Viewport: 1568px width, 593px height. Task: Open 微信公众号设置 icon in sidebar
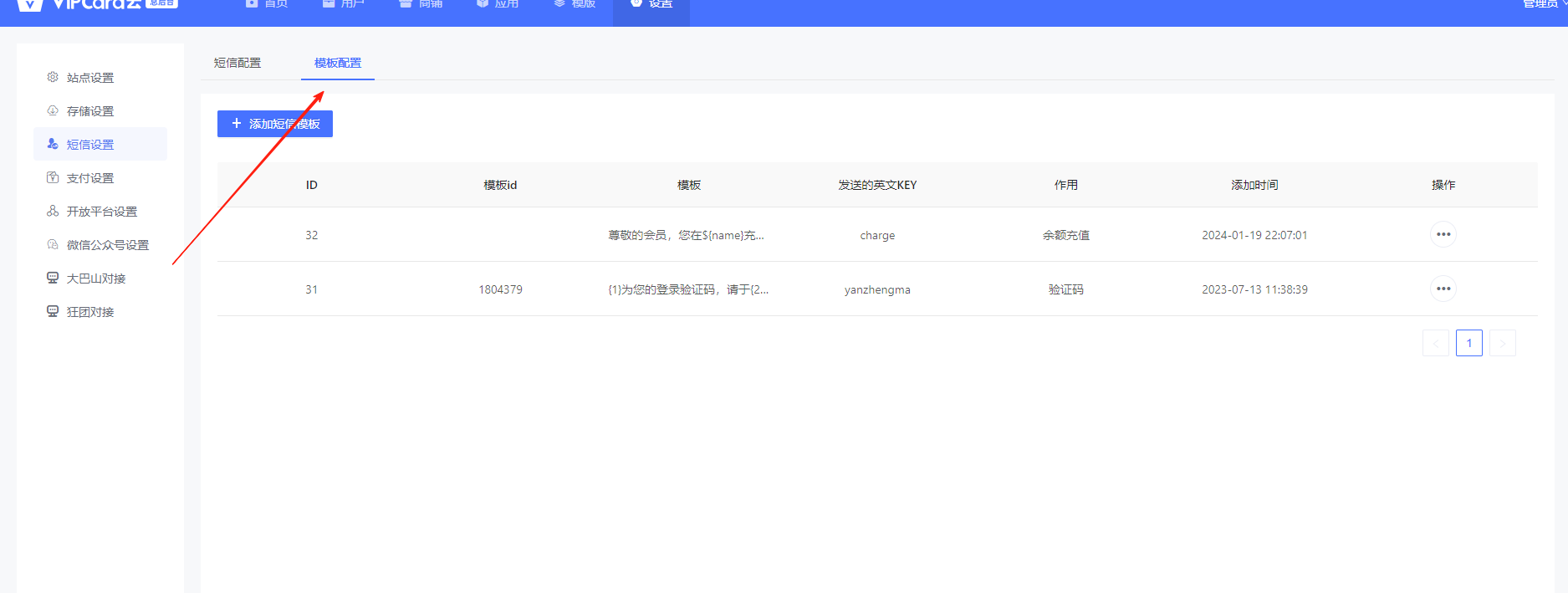coord(53,244)
